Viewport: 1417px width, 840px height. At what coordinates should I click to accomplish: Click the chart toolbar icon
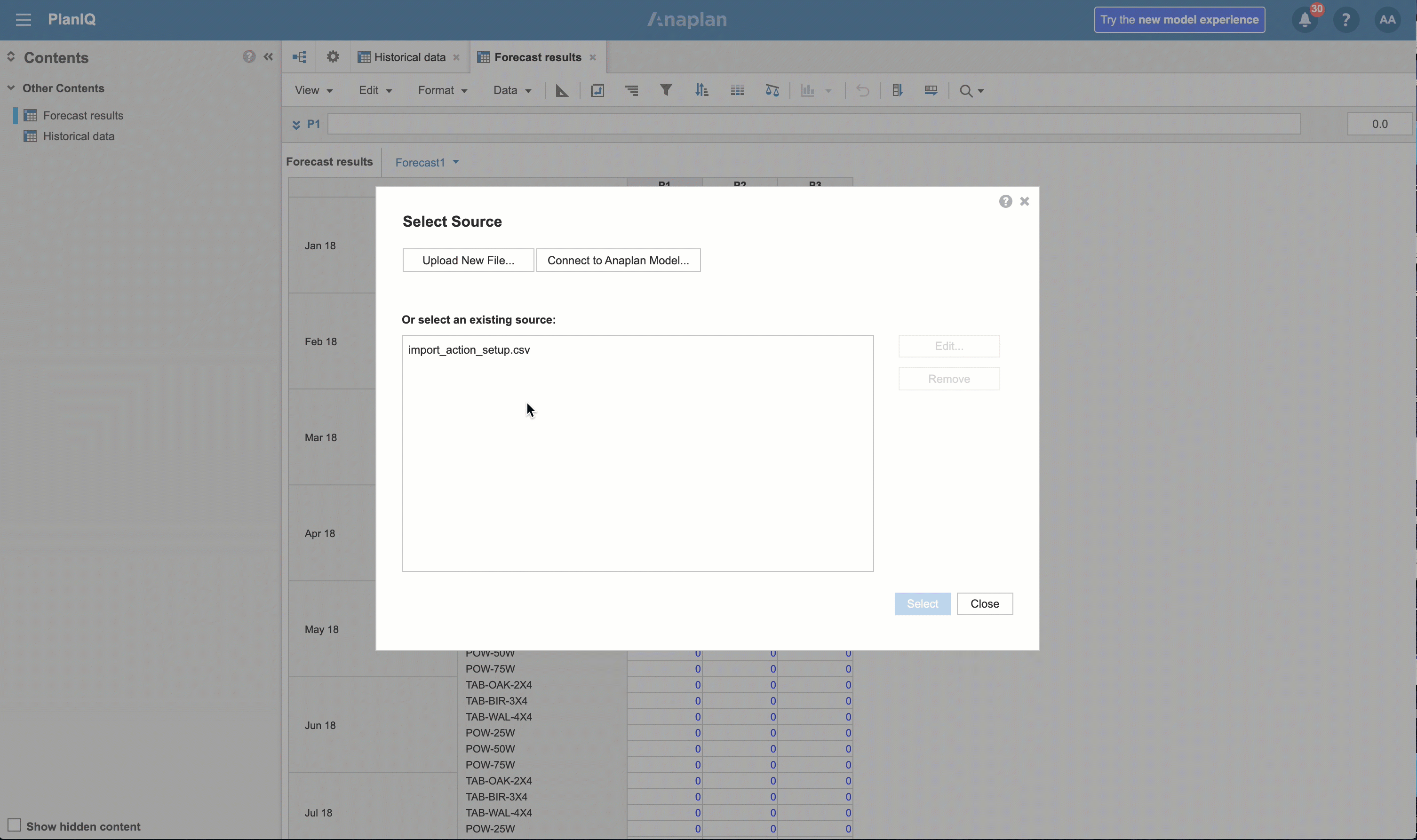pyautogui.click(x=807, y=91)
